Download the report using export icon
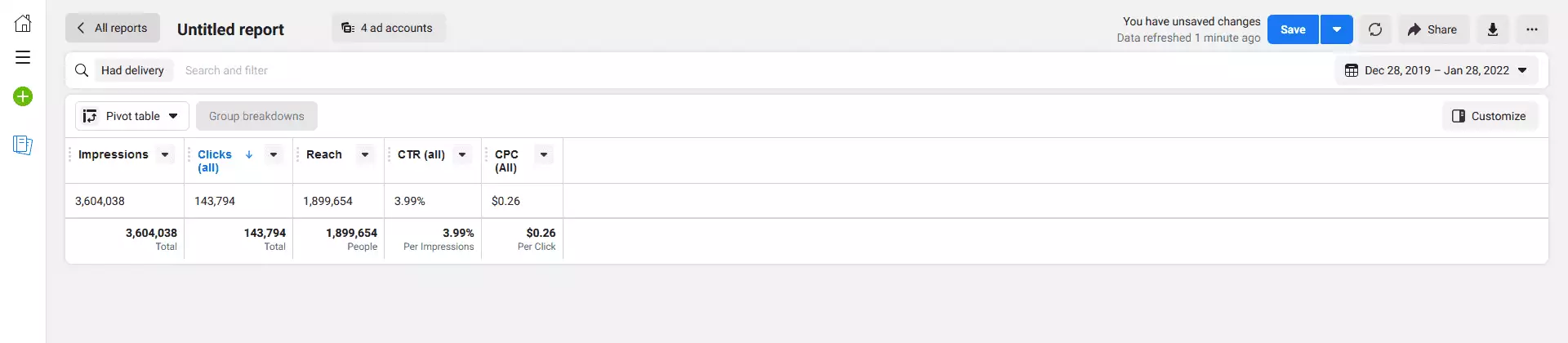Screen dimensions: 1568x343 (x=1492, y=29)
